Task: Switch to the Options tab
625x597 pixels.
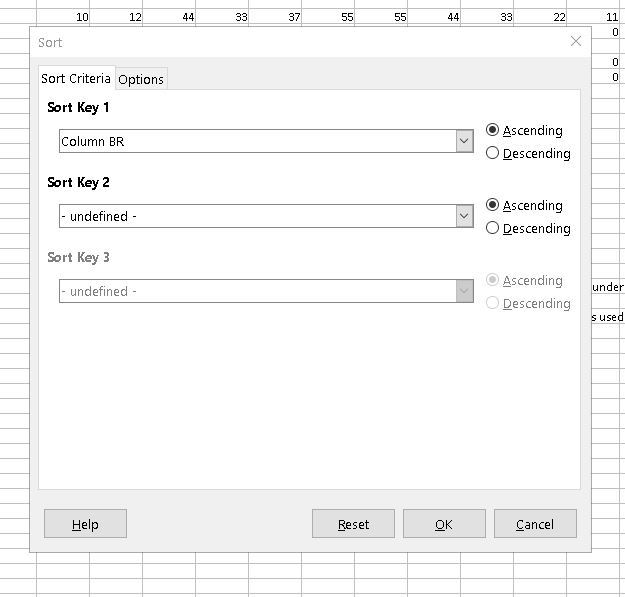Action: 141,79
